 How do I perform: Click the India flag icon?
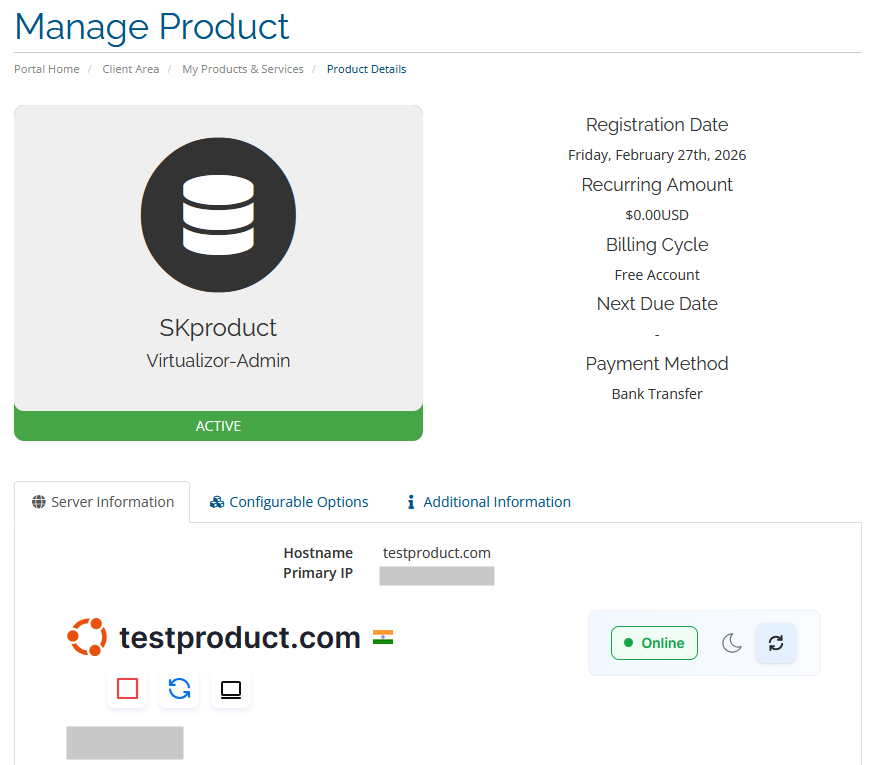click(x=383, y=637)
